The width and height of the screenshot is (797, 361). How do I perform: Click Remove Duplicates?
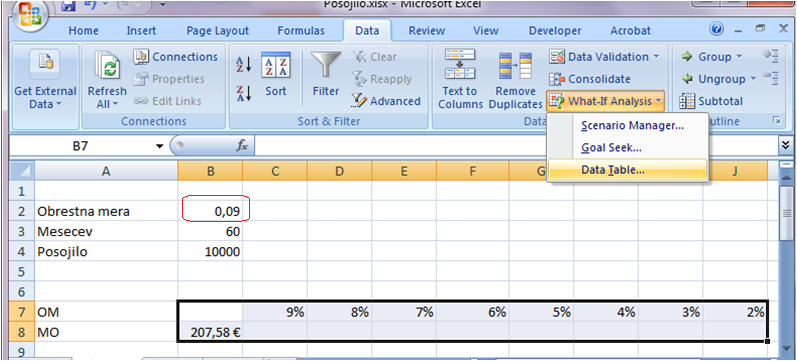[x=515, y=79]
